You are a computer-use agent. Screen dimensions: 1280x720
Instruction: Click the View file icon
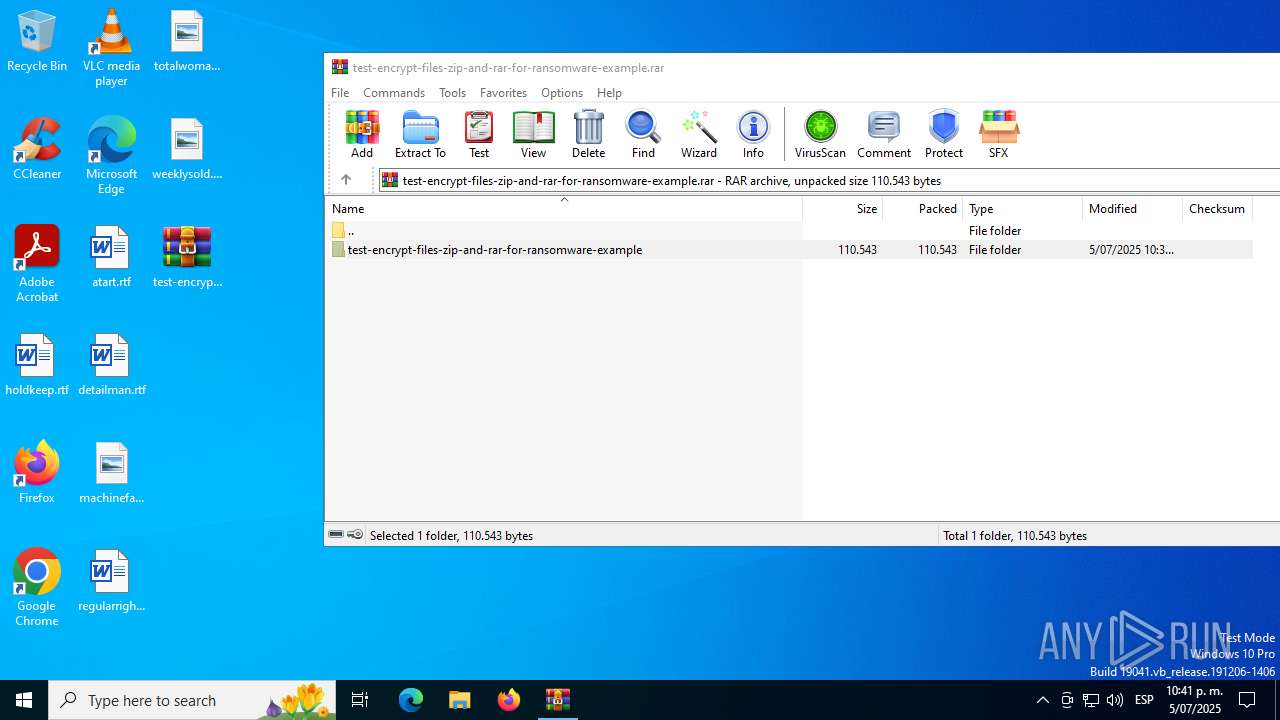pos(533,134)
